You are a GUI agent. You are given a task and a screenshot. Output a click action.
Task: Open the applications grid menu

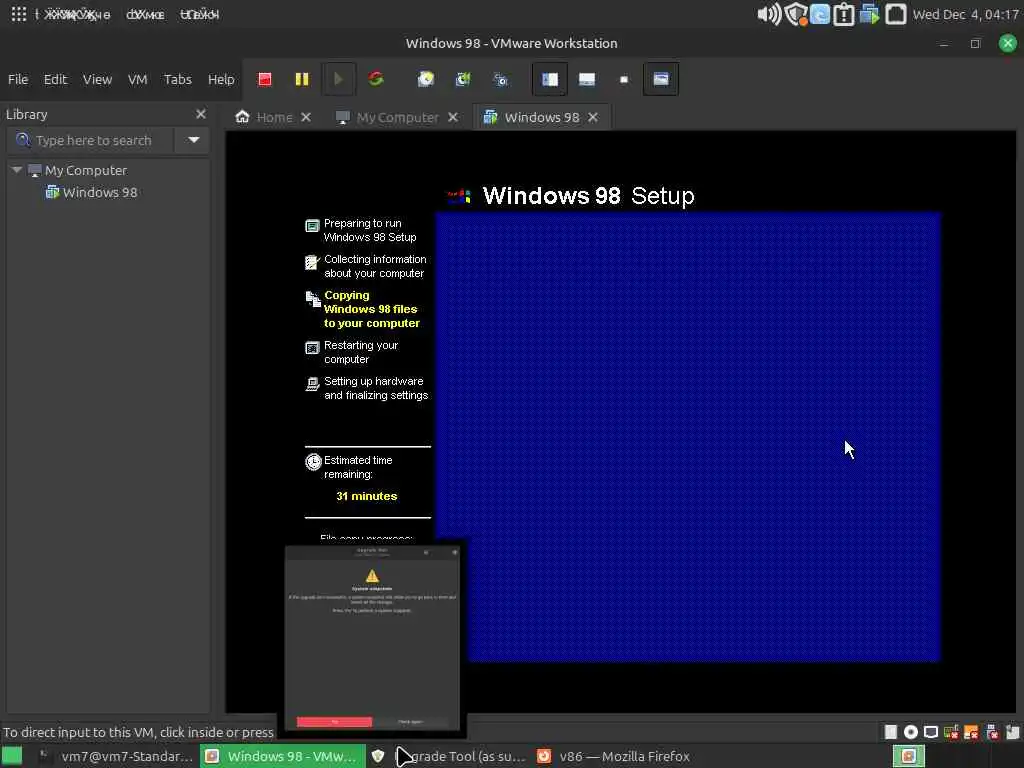[19, 14]
